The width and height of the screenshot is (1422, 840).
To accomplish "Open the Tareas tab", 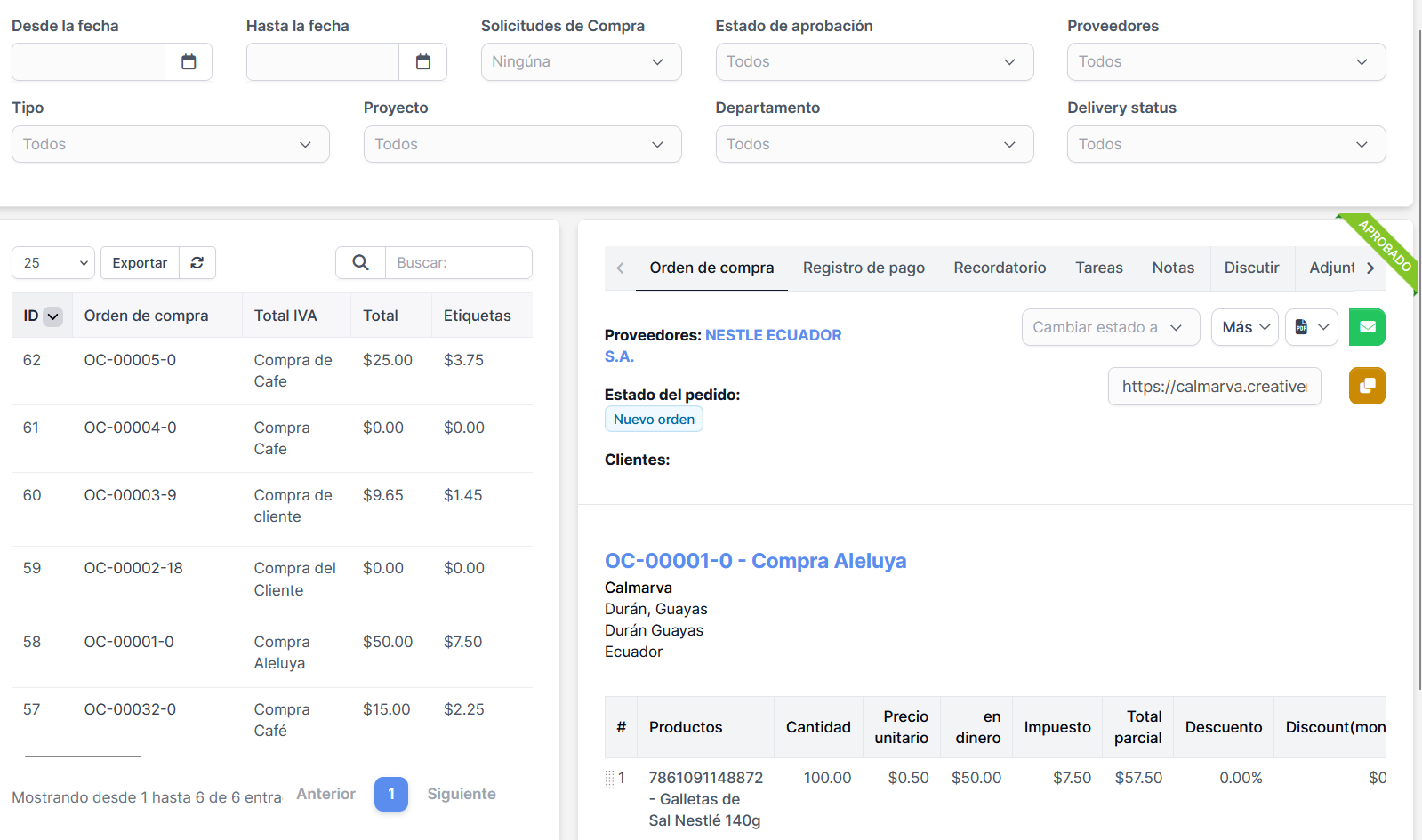I will click(x=1098, y=268).
